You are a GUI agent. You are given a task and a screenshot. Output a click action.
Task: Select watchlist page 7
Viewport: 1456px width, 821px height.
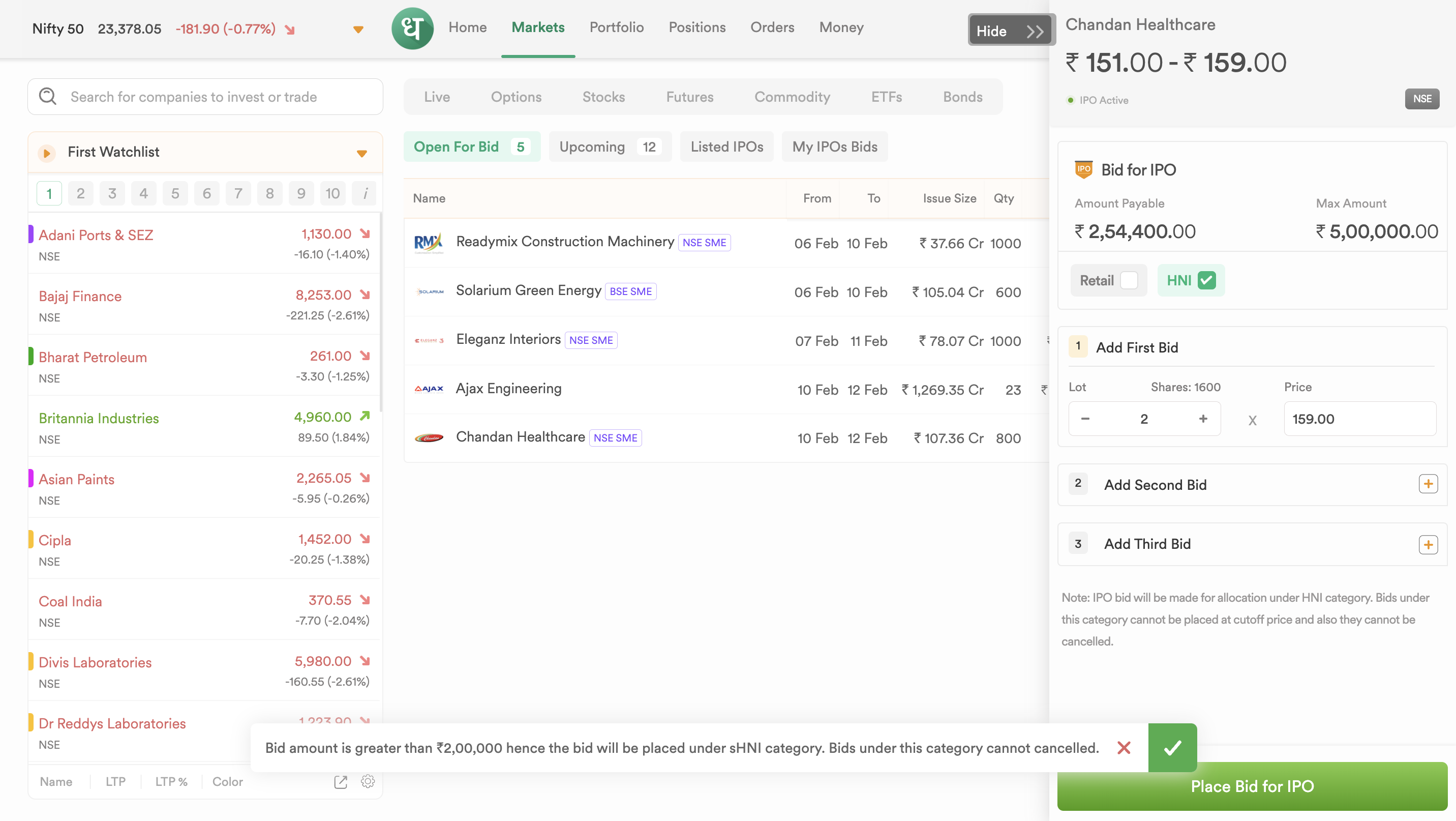[238, 193]
